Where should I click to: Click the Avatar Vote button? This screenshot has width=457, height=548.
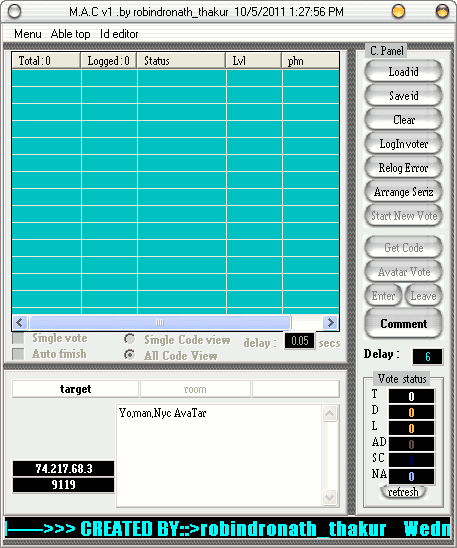coord(404,272)
